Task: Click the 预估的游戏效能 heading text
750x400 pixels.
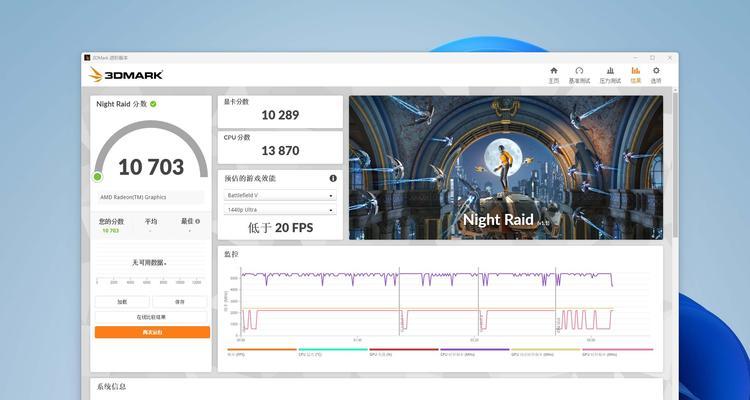Action: [x=250, y=178]
